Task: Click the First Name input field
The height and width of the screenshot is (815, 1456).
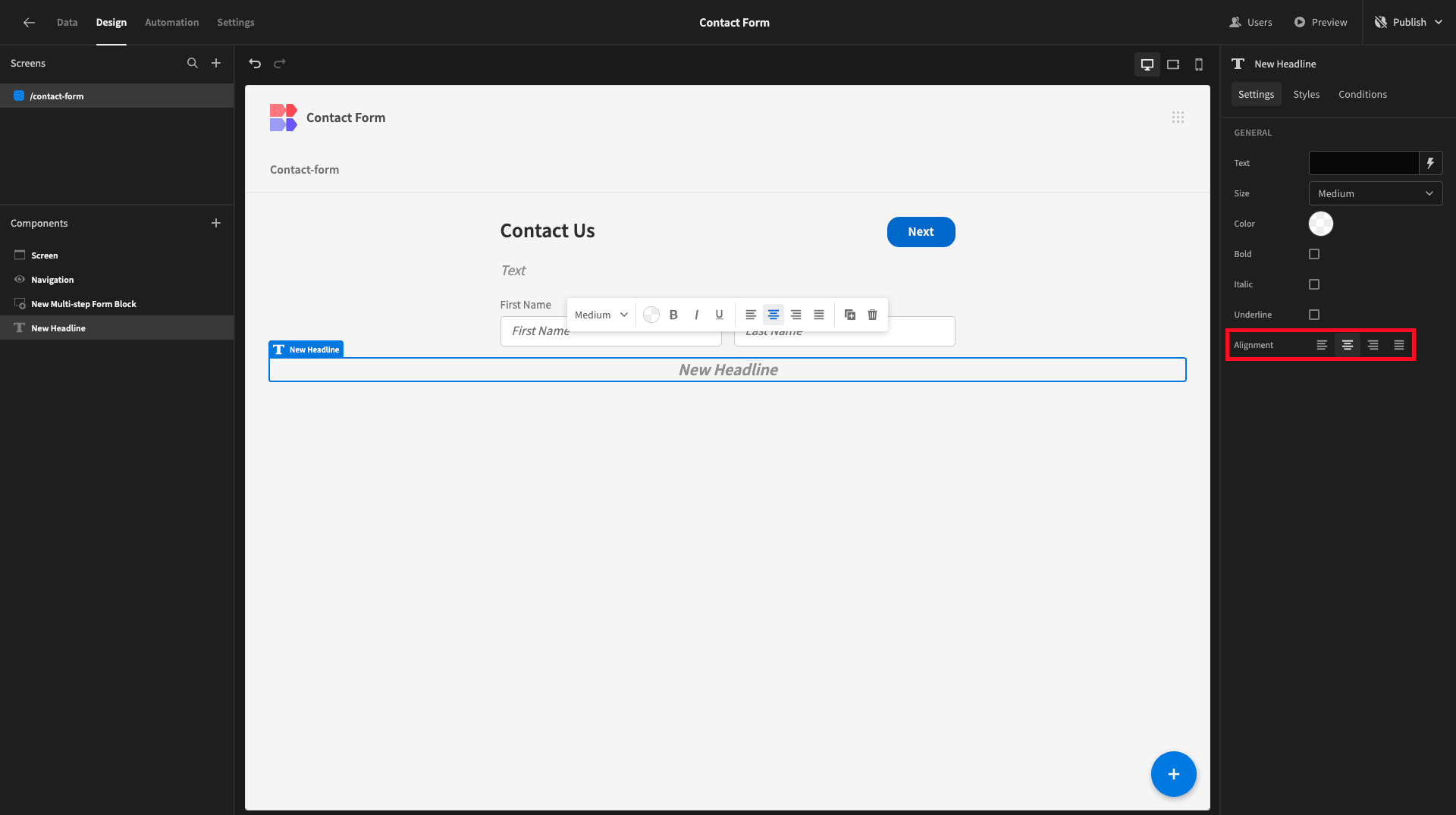Action: pos(535,331)
